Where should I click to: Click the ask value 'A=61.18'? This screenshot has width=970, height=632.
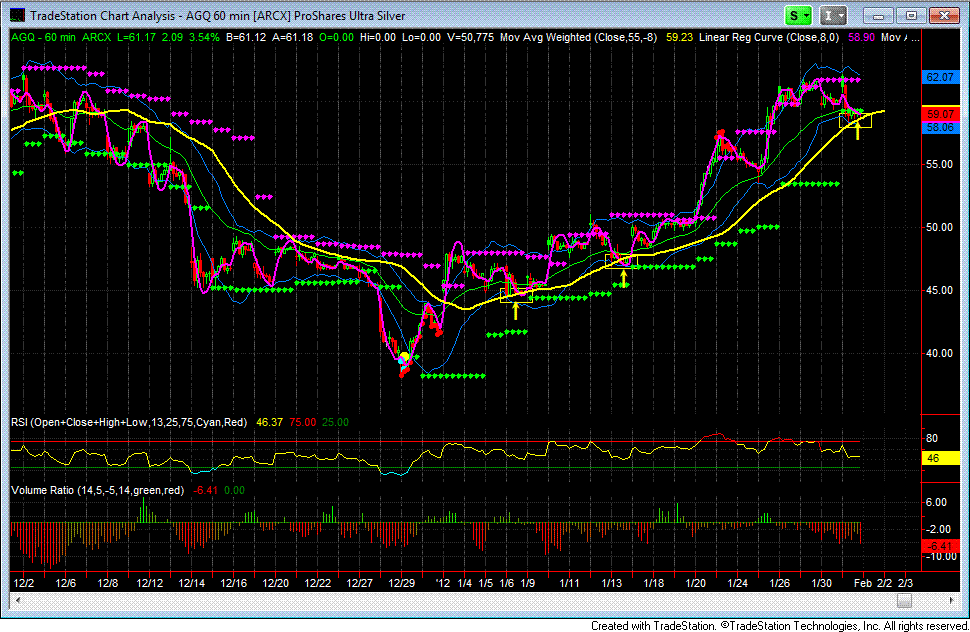pyautogui.click(x=293, y=37)
